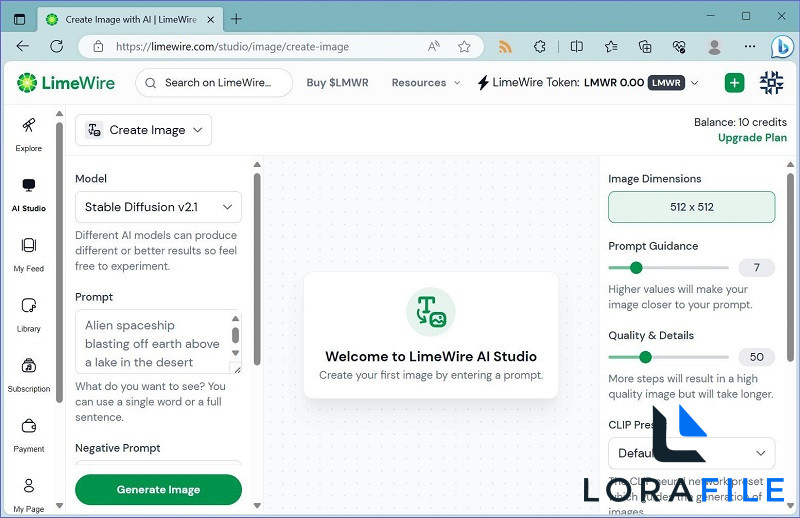The image size is (800, 518).
Task: Add page to favorites star icon
Action: (464, 47)
